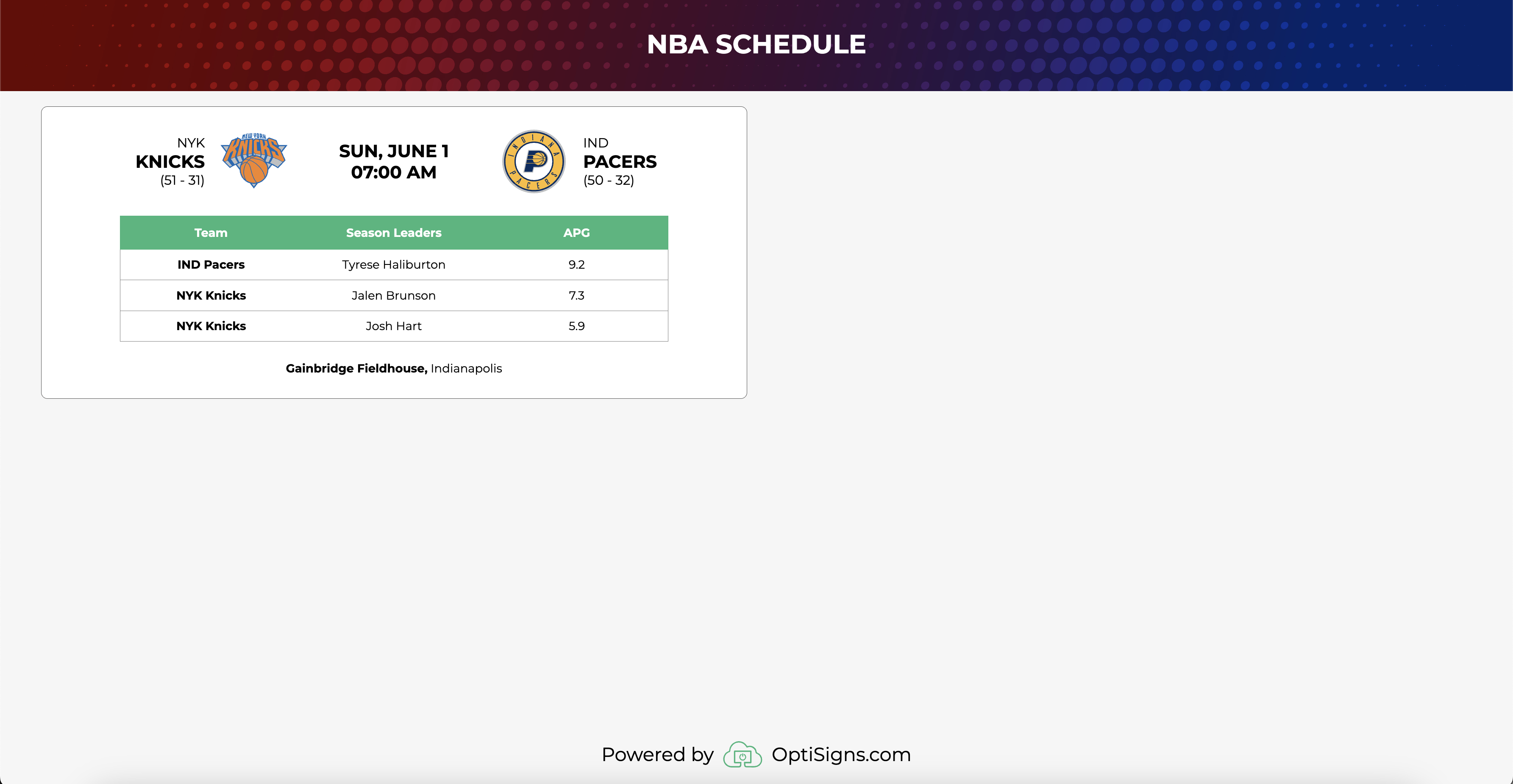1513x784 pixels.
Task: Select the Jalen Brunson cell
Action: pyautogui.click(x=394, y=295)
